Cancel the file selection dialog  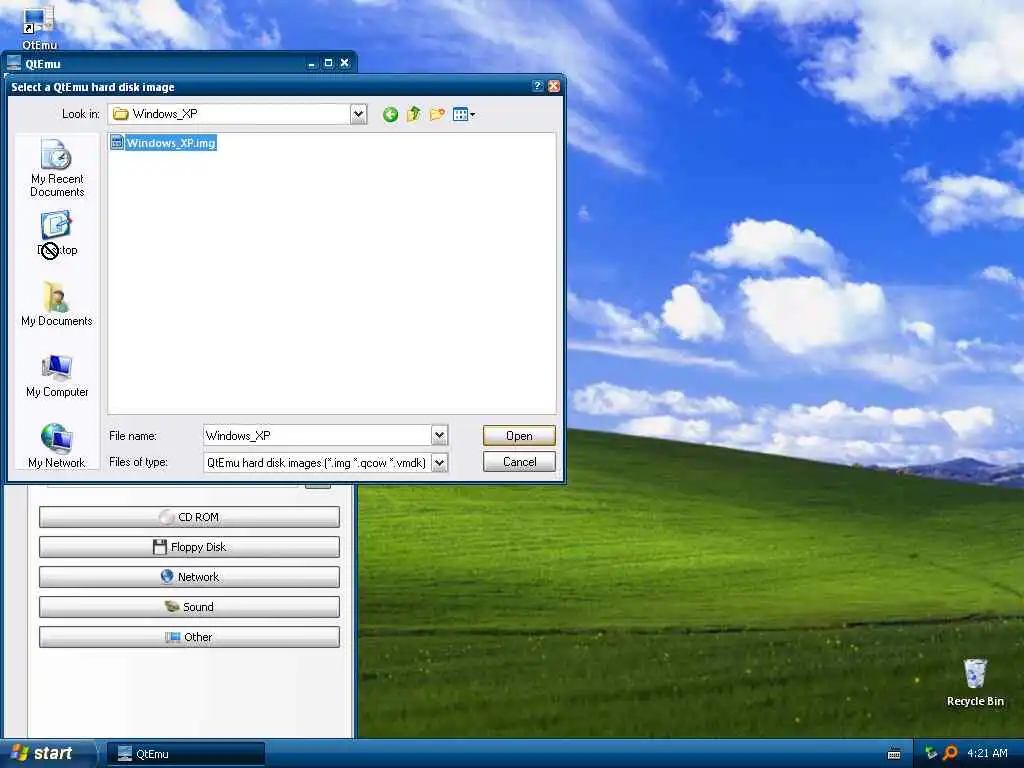[519, 462]
